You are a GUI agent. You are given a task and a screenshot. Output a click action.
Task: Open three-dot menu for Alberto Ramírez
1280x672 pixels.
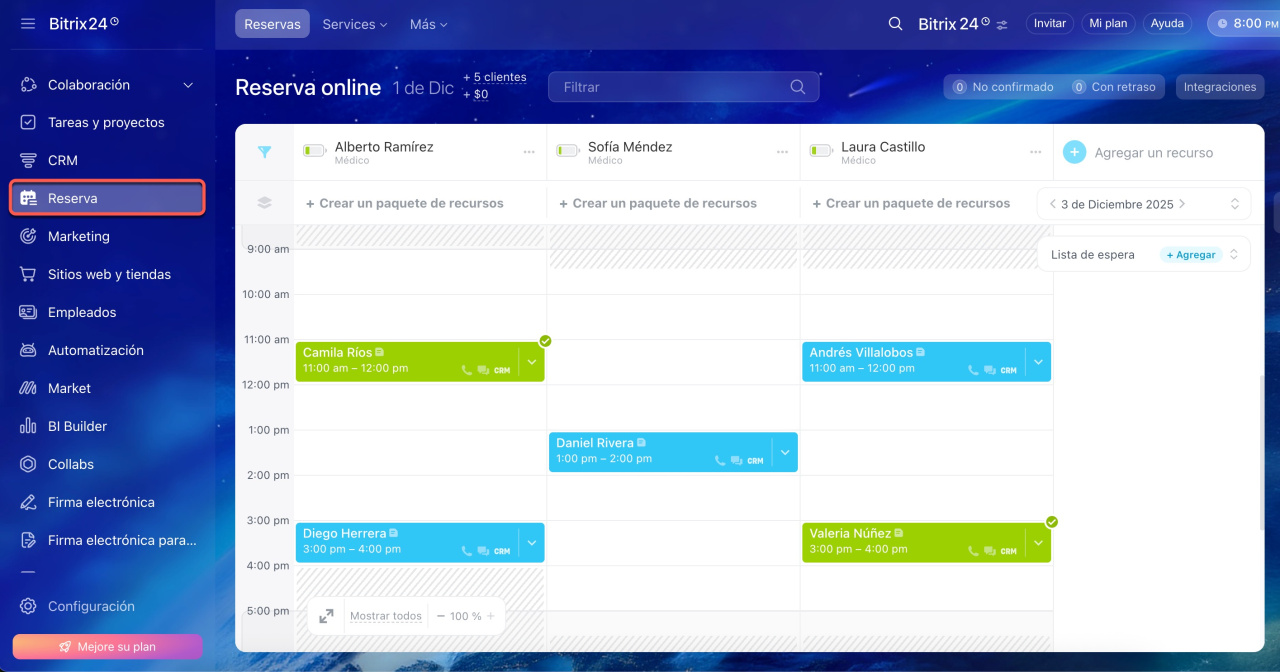click(529, 152)
